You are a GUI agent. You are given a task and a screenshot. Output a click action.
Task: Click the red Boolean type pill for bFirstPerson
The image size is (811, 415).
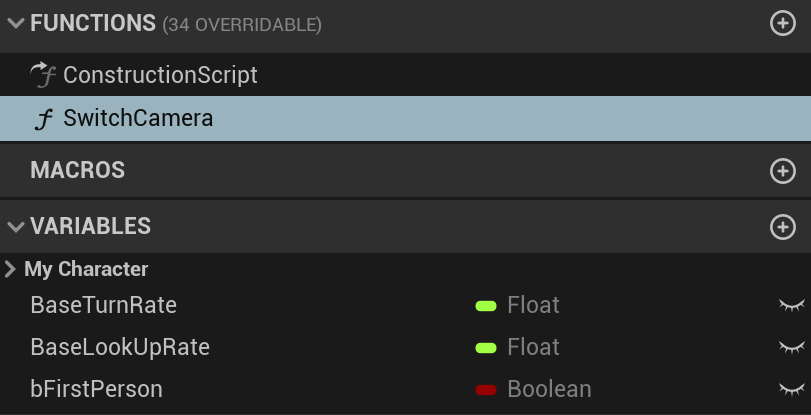[x=486, y=389]
